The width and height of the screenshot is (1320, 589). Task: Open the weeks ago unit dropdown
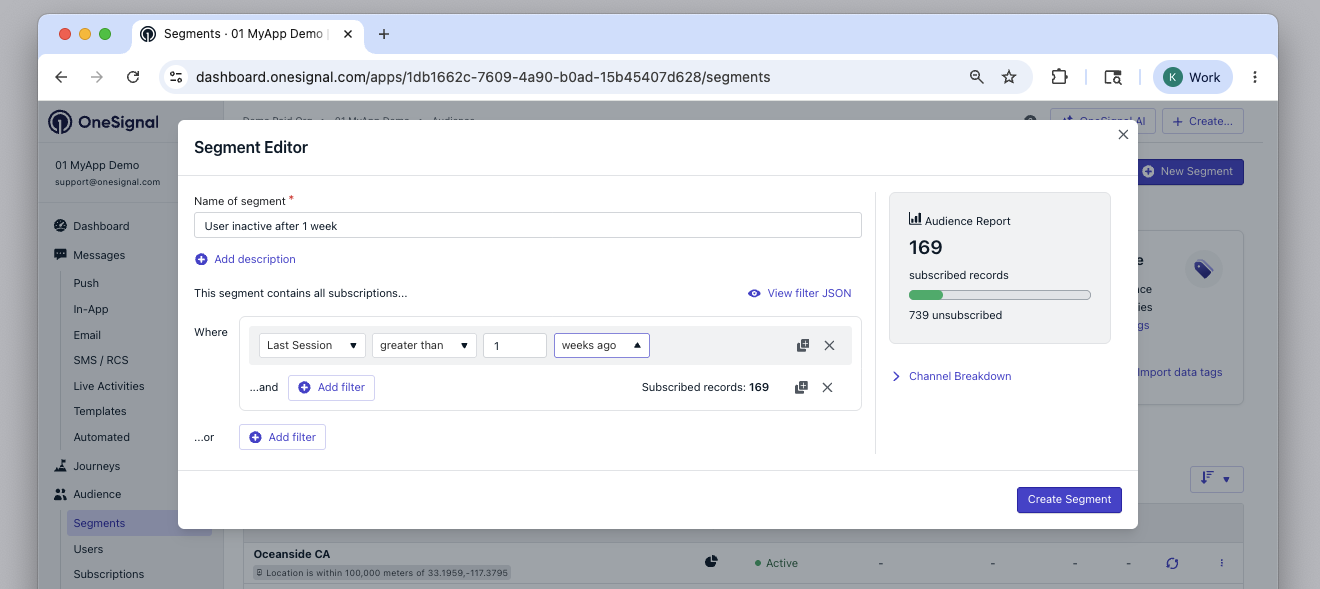pyautogui.click(x=602, y=345)
